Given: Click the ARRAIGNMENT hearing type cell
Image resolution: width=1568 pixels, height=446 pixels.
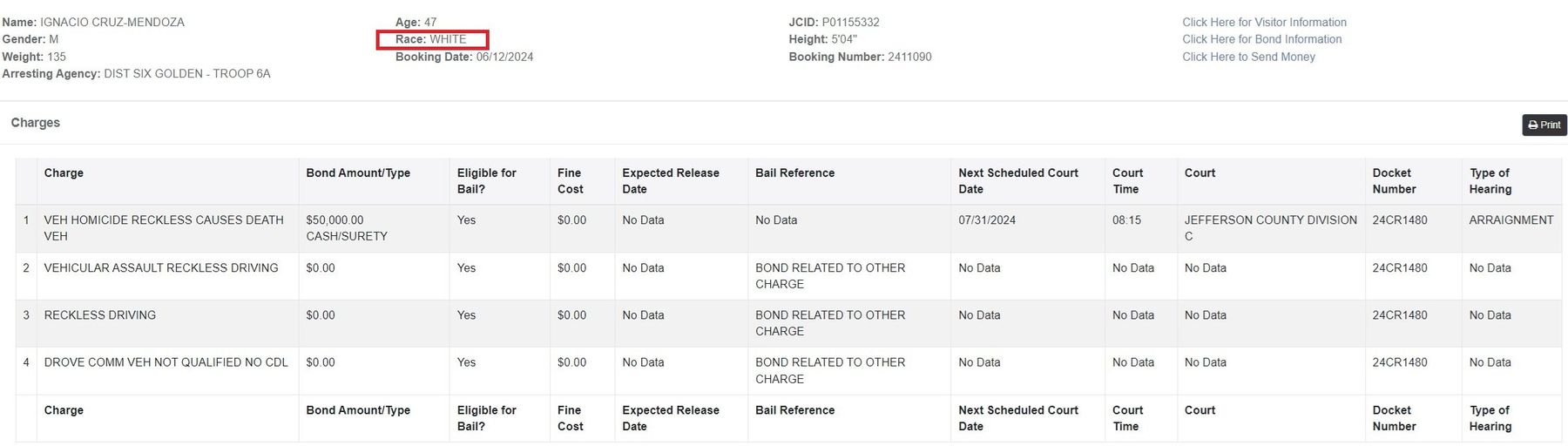Looking at the screenshot, I should tap(1511, 220).
